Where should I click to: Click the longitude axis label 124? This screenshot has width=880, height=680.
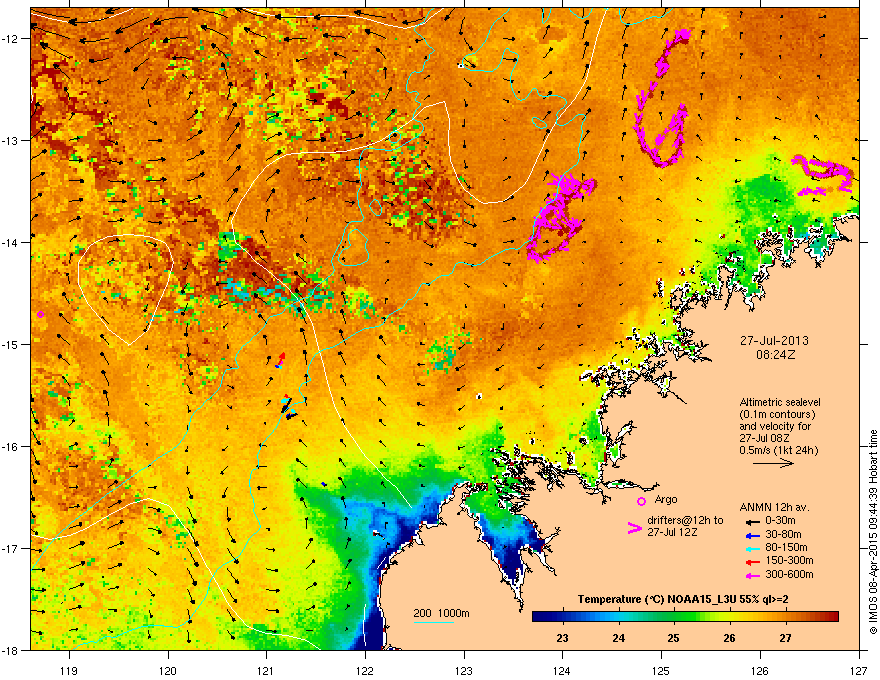[x=562, y=670]
